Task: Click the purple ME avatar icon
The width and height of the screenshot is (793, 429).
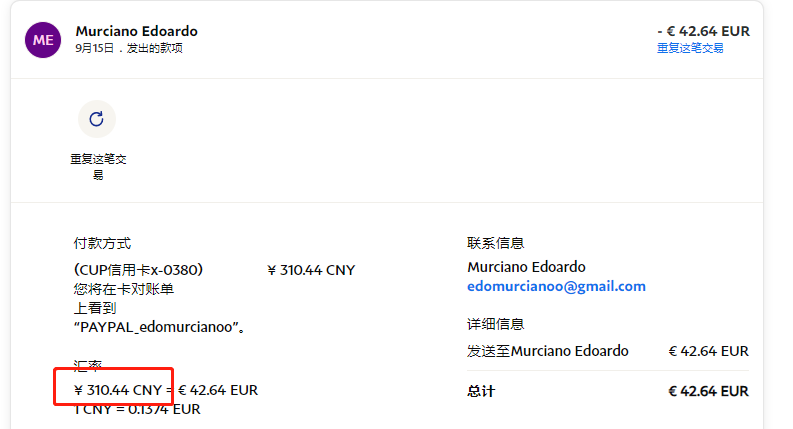Action: pyautogui.click(x=43, y=39)
